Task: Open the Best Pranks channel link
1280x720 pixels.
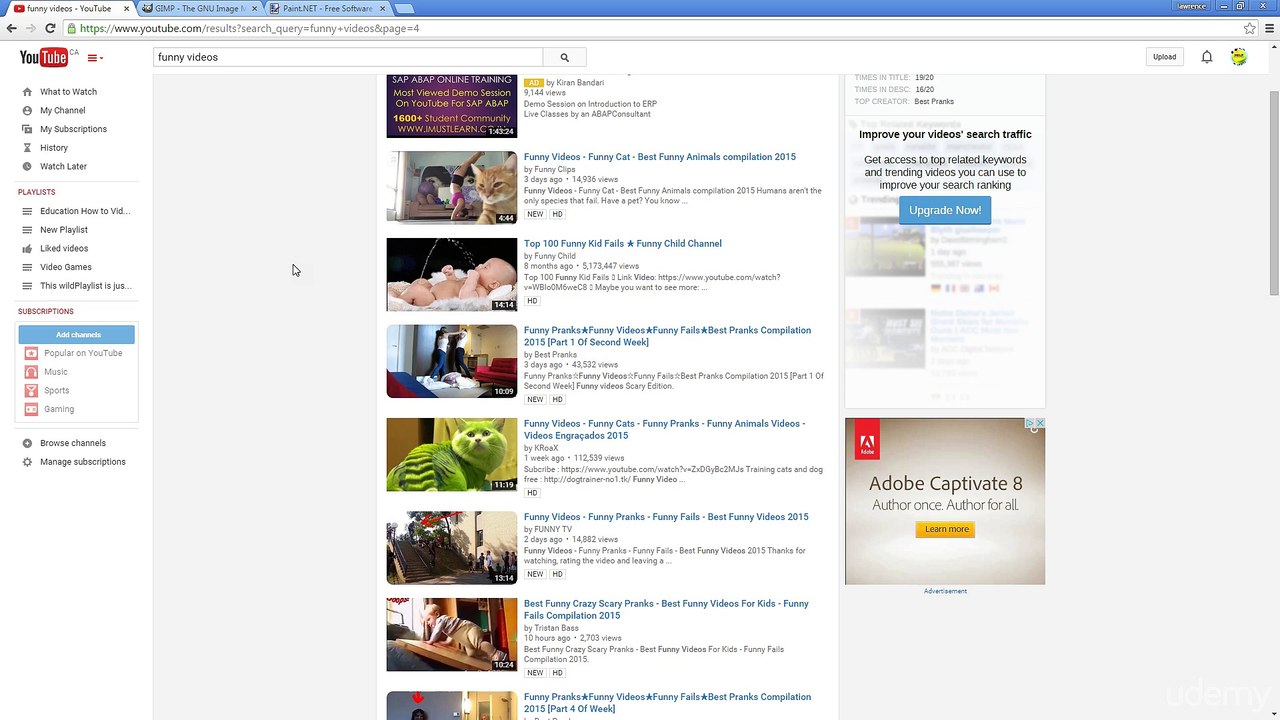Action: pyautogui.click(x=555, y=354)
